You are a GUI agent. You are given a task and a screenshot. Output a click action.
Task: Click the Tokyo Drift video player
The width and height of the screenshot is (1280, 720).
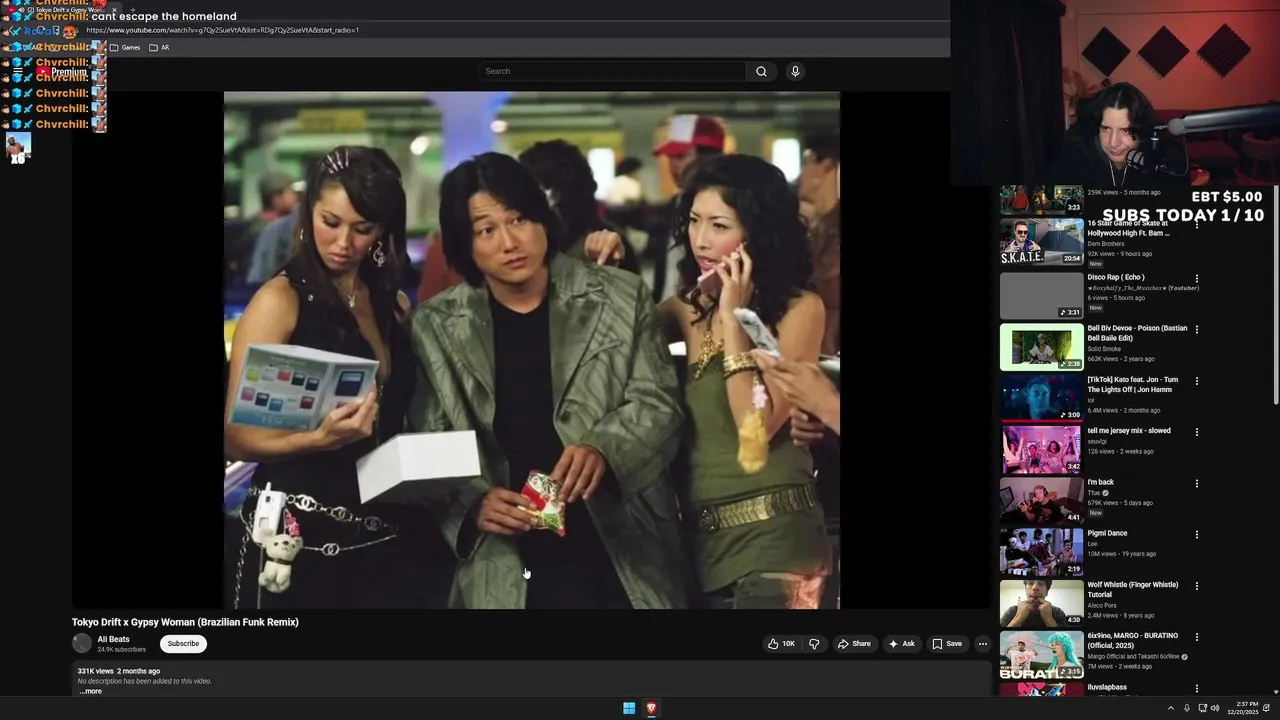click(532, 350)
